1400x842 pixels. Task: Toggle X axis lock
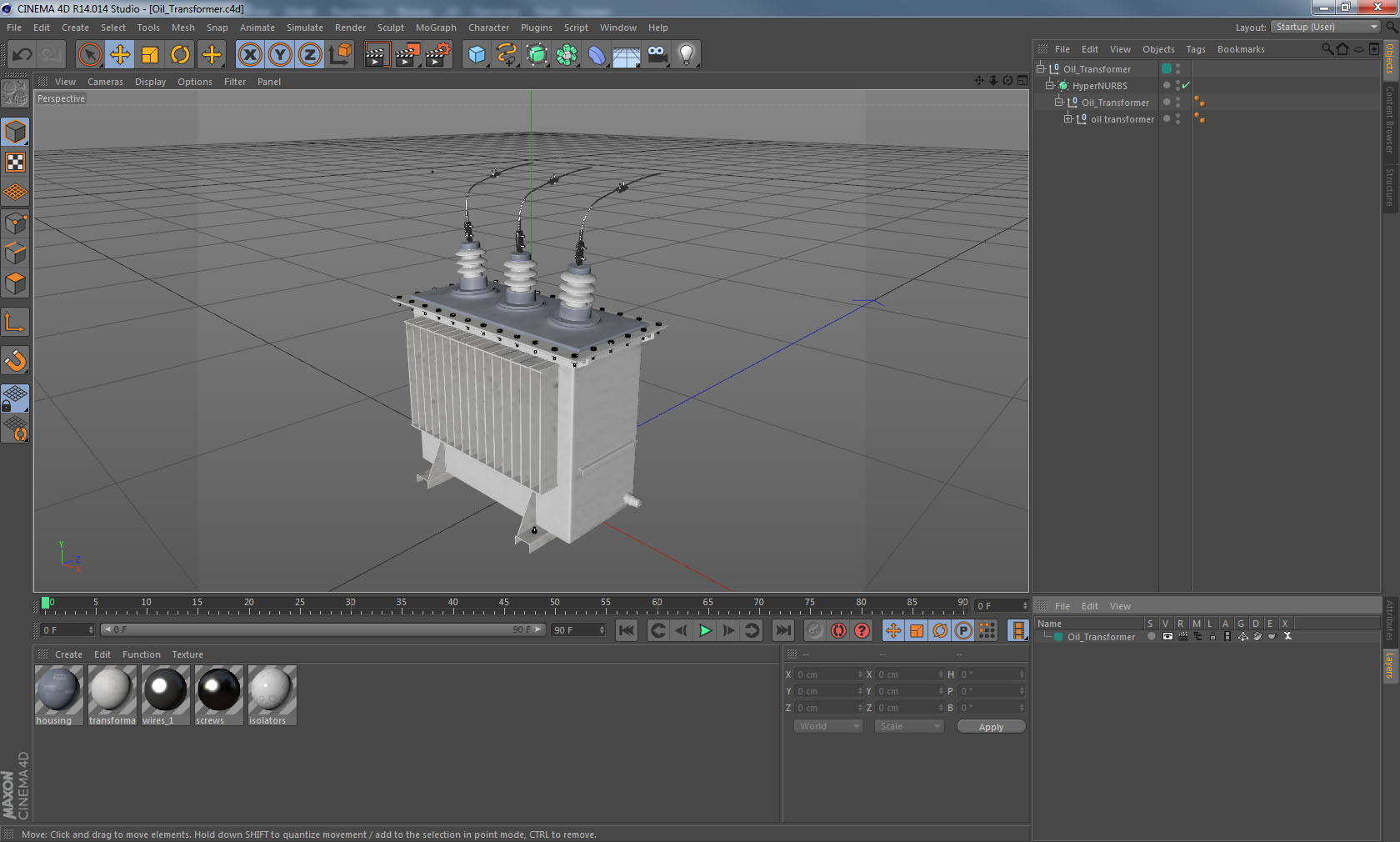pyautogui.click(x=249, y=55)
